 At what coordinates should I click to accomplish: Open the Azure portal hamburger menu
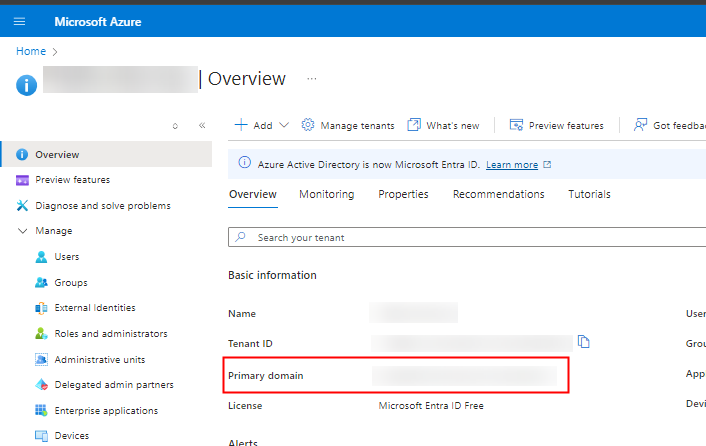coord(20,21)
